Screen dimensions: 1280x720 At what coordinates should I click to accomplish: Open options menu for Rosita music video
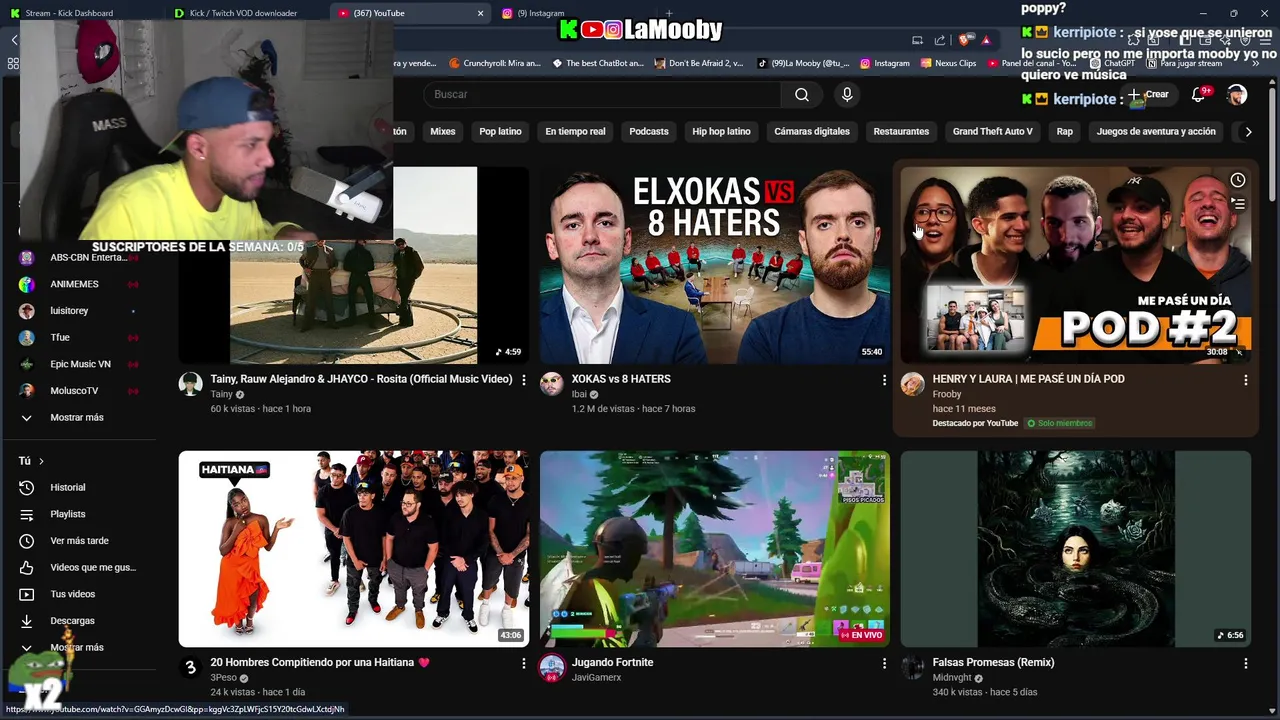pyautogui.click(x=523, y=380)
